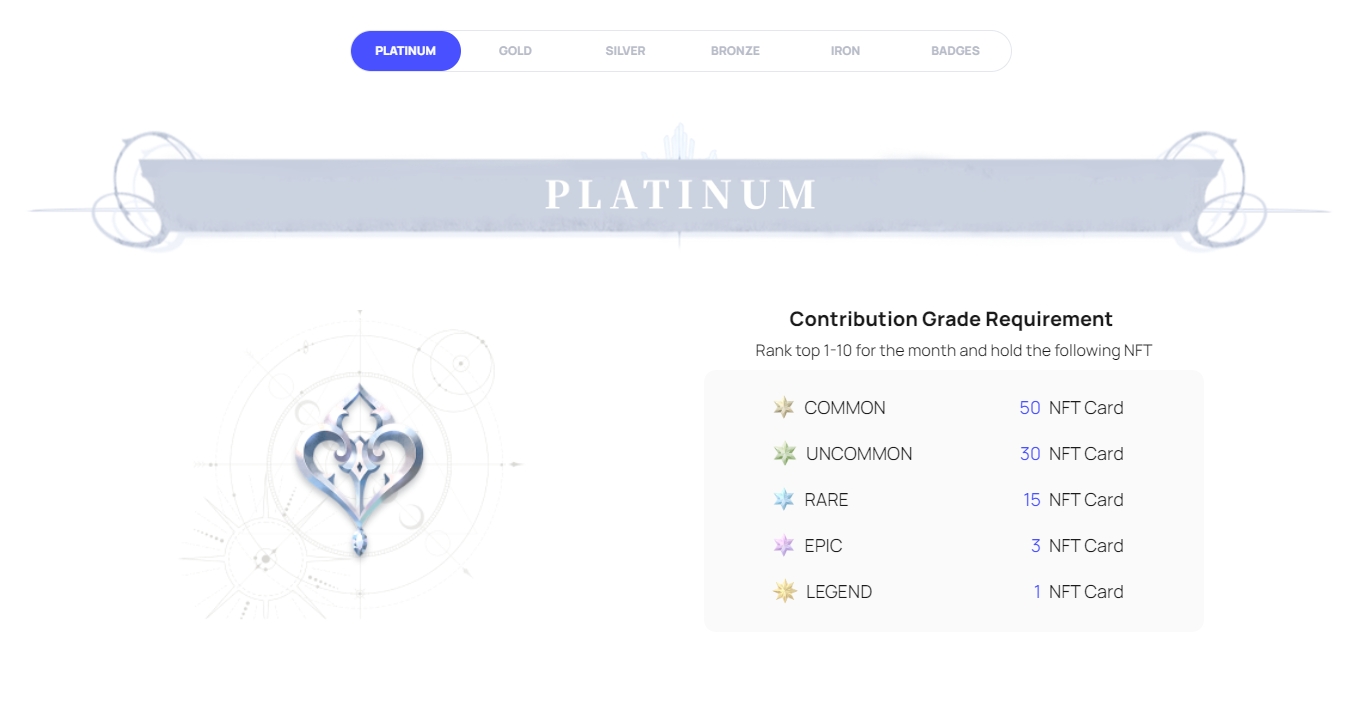
Task: Click the UNCOMMON rarity label
Action: pyautogui.click(x=858, y=454)
